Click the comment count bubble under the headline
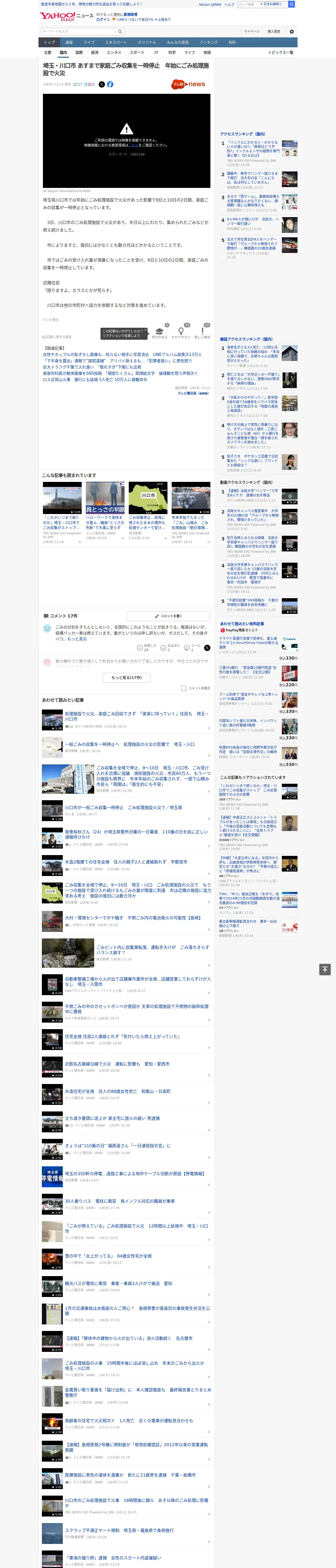The image size is (336, 1568). point(77,85)
